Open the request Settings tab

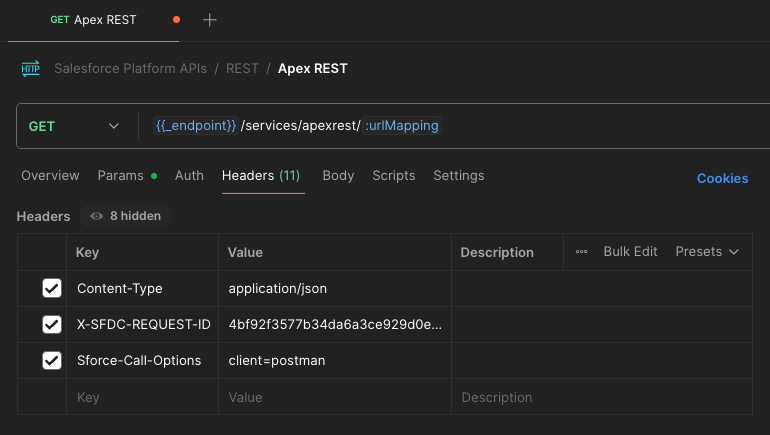click(x=459, y=176)
